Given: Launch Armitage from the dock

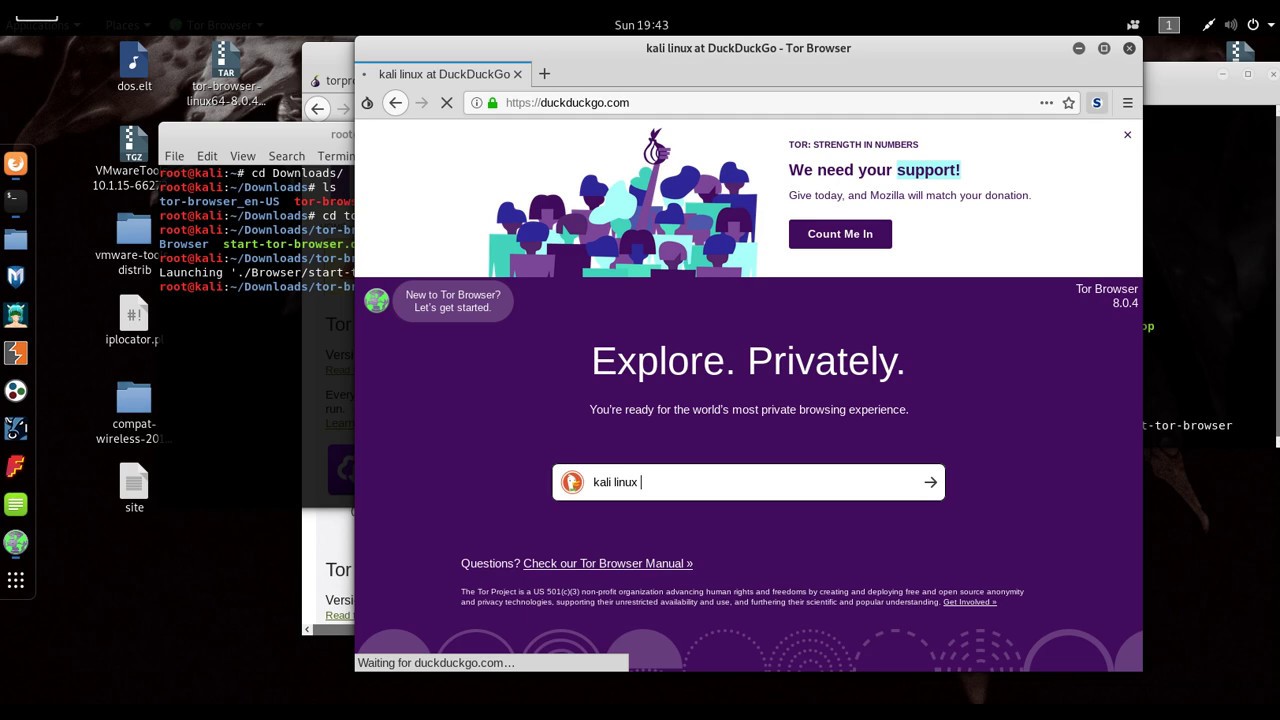Looking at the screenshot, I should [x=16, y=315].
